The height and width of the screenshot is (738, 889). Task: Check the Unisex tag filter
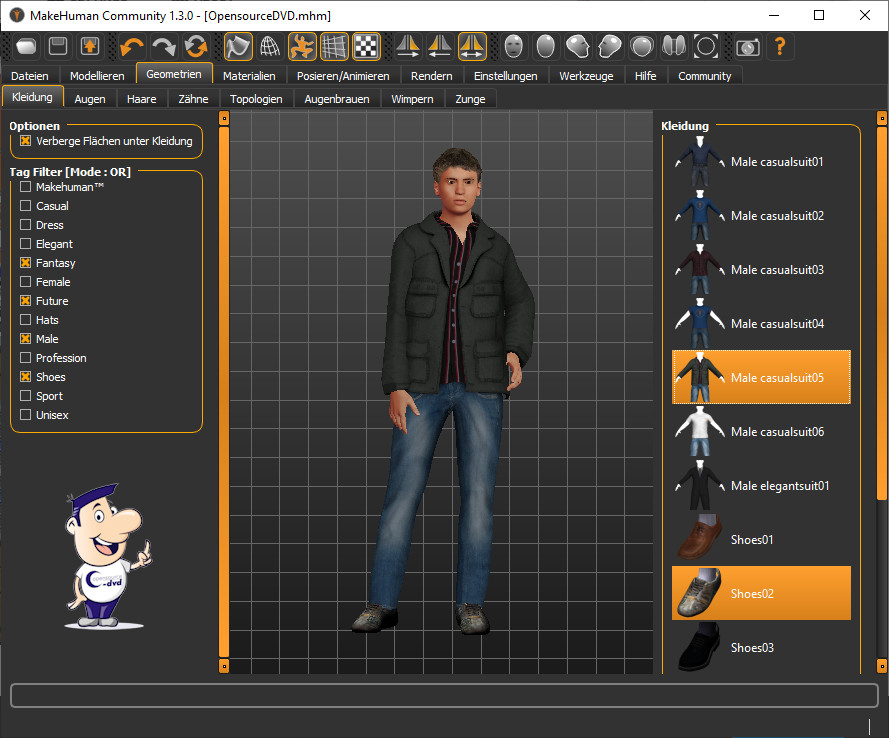point(26,415)
